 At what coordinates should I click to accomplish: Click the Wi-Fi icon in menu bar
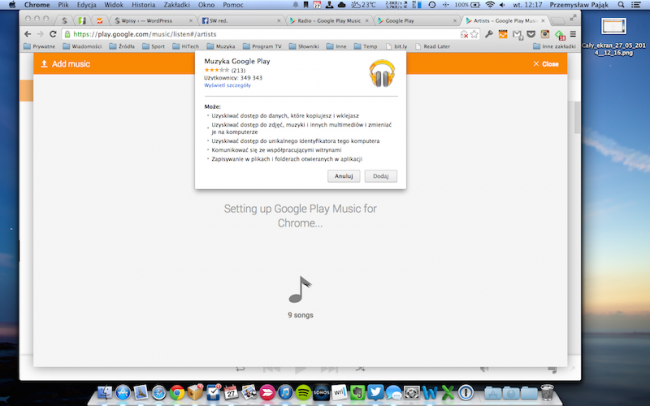click(490, 5)
